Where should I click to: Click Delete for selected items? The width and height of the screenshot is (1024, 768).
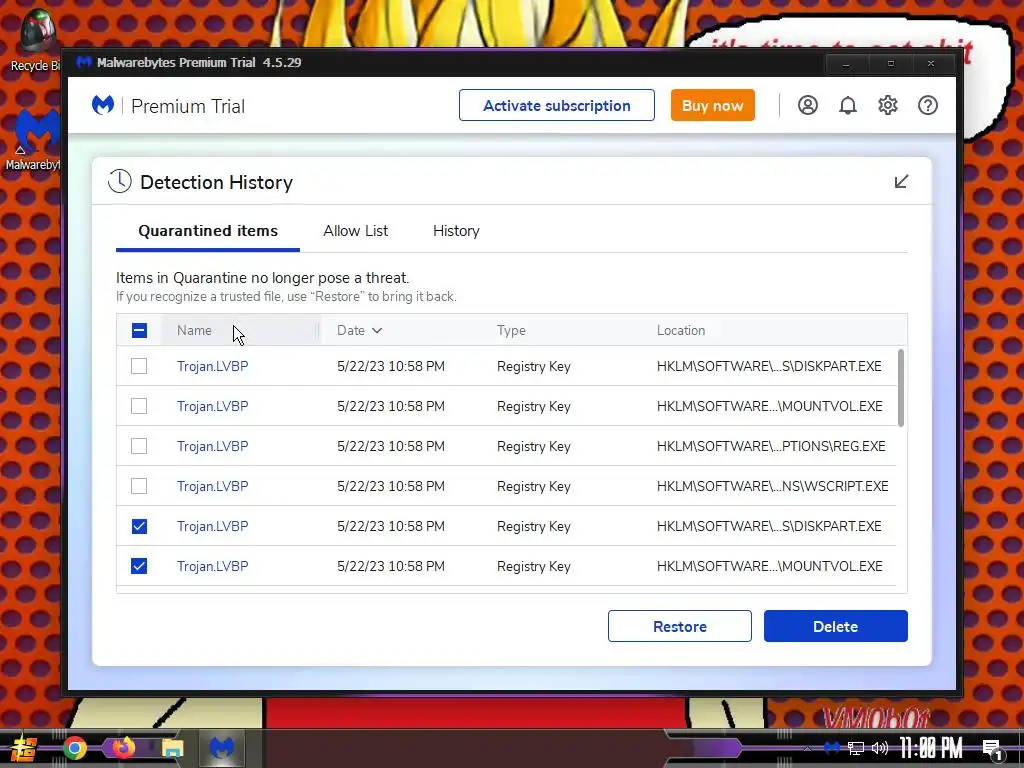click(835, 626)
